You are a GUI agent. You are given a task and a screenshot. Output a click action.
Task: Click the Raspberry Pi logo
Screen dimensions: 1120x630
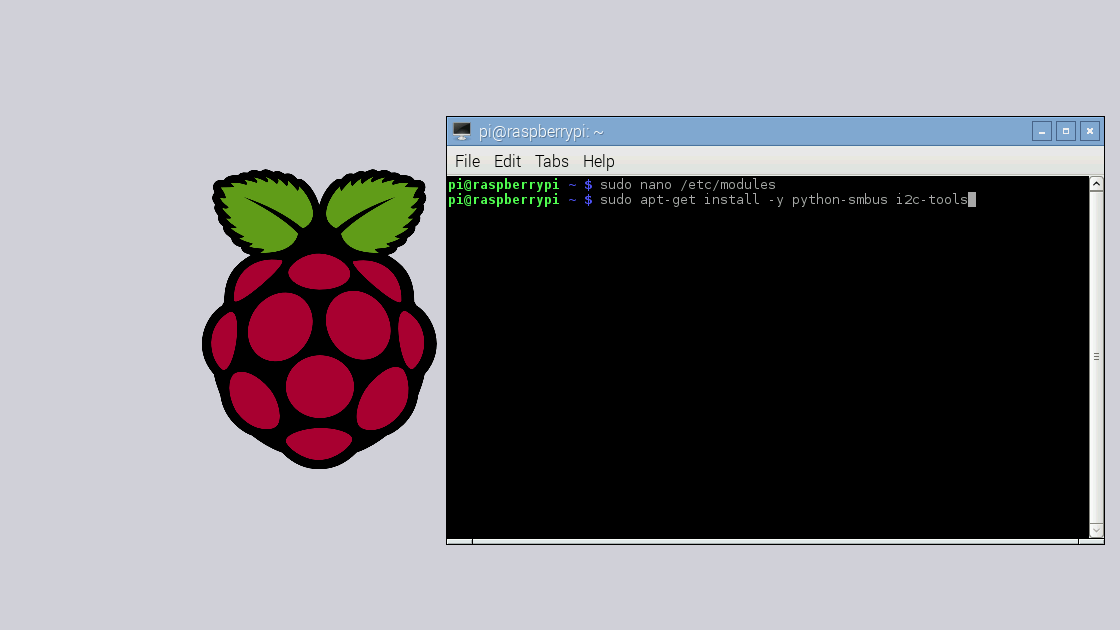click(x=319, y=319)
